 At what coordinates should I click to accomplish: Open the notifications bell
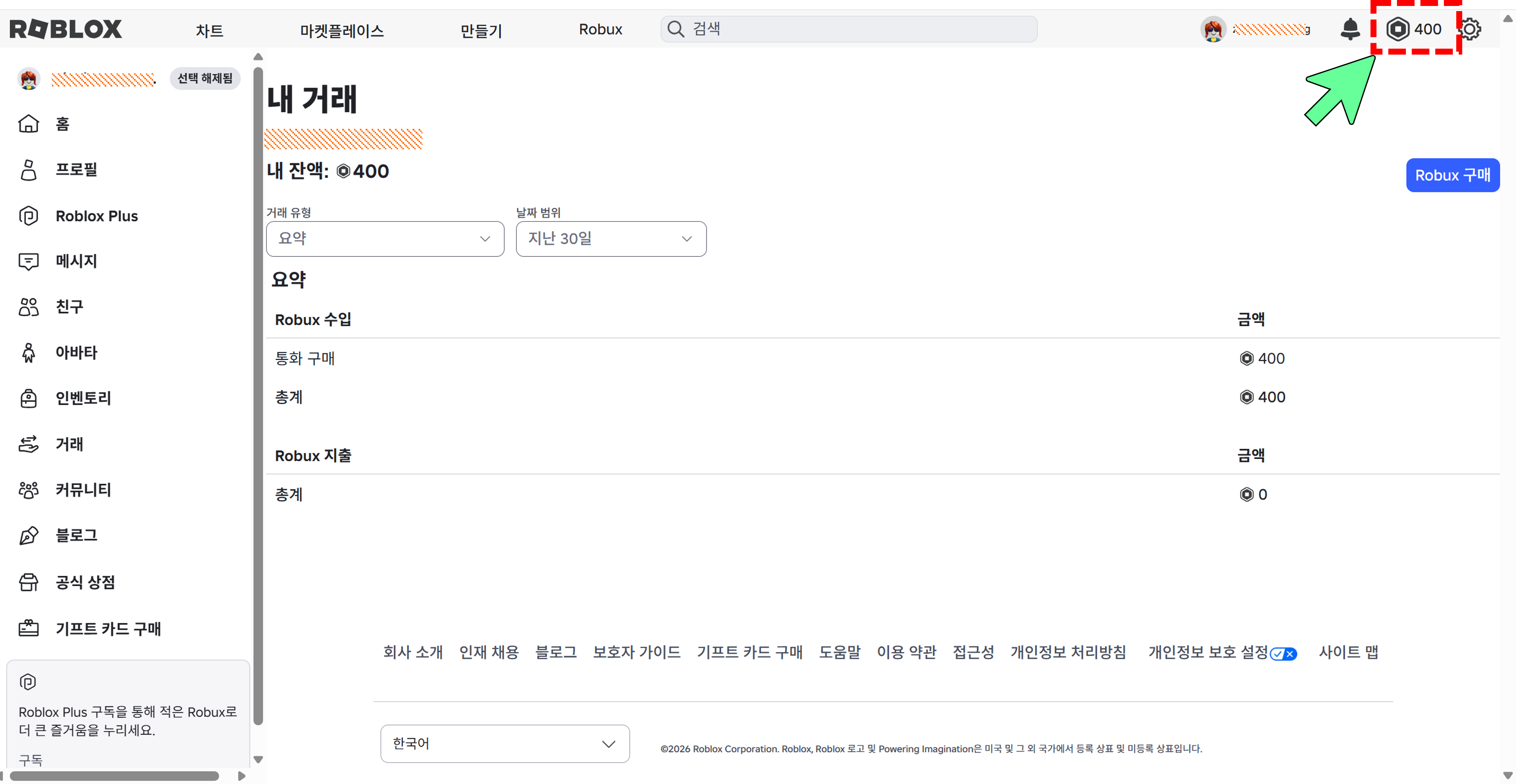(x=1350, y=29)
